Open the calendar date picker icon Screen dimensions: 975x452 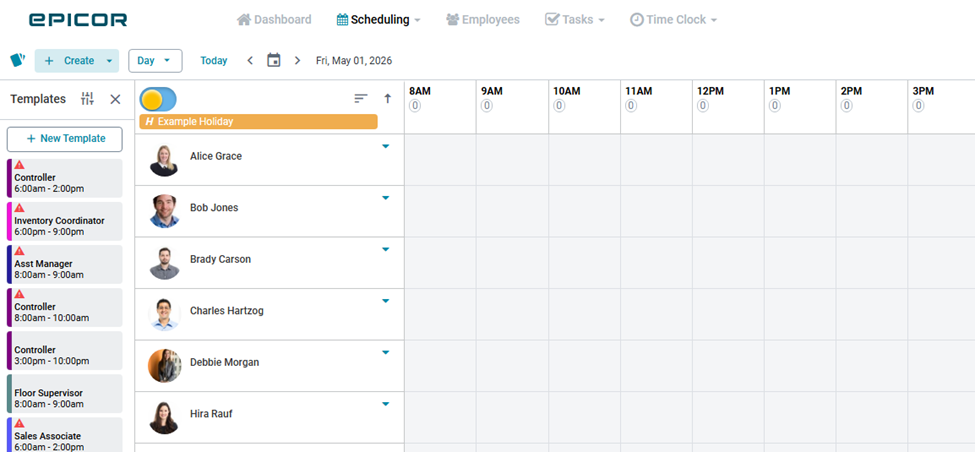[x=274, y=60]
